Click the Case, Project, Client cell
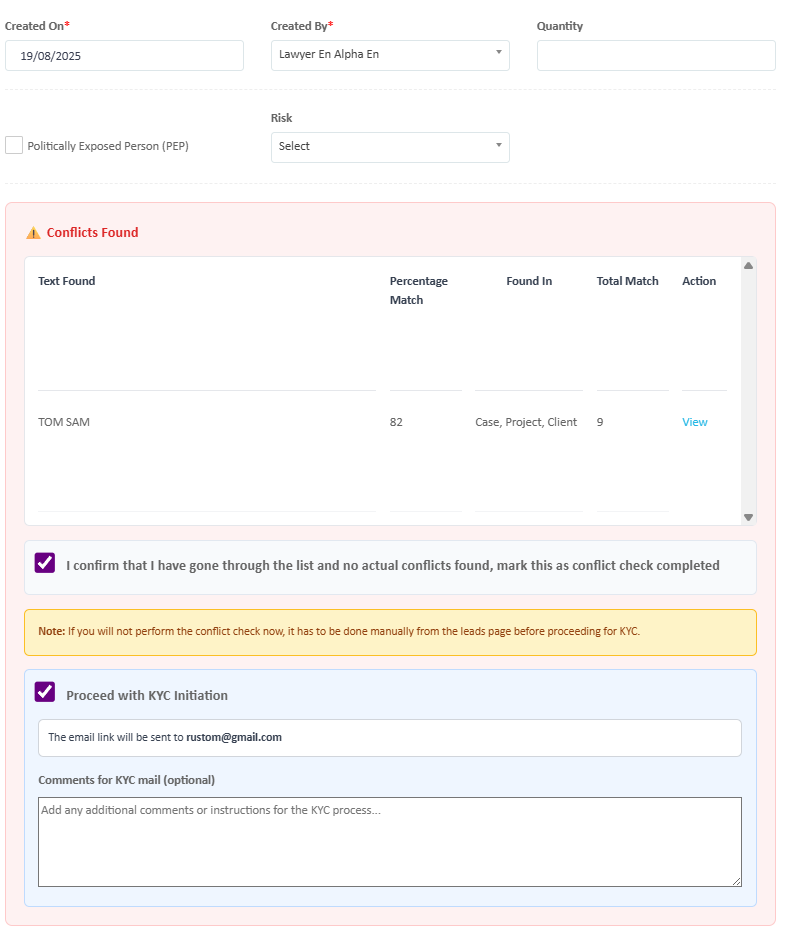787x940 pixels. point(526,422)
